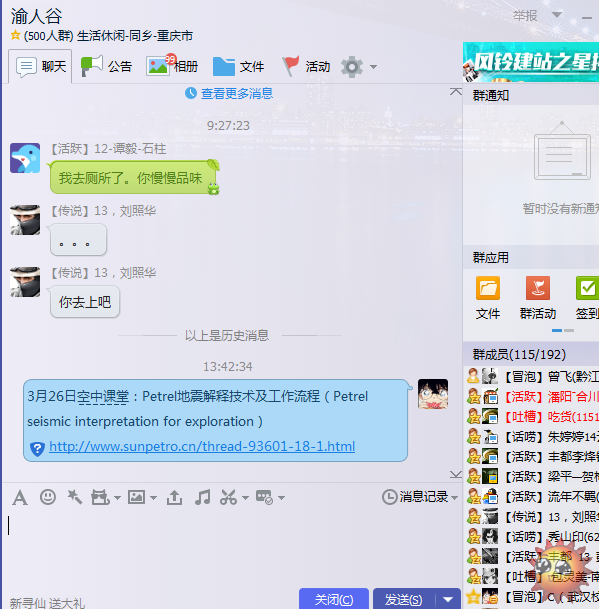Open the emoji smiley picker
Image resolution: width=599 pixels, height=609 pixels.
48,497
